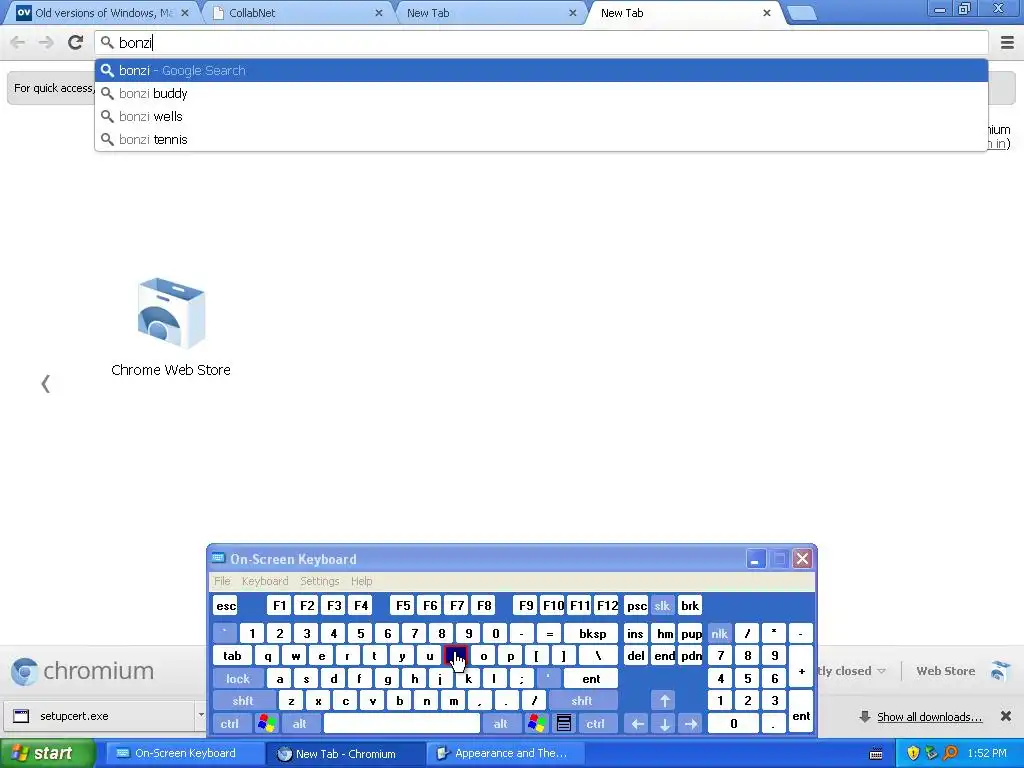Click the magnifier tray icon

click(x=950, y=753)
